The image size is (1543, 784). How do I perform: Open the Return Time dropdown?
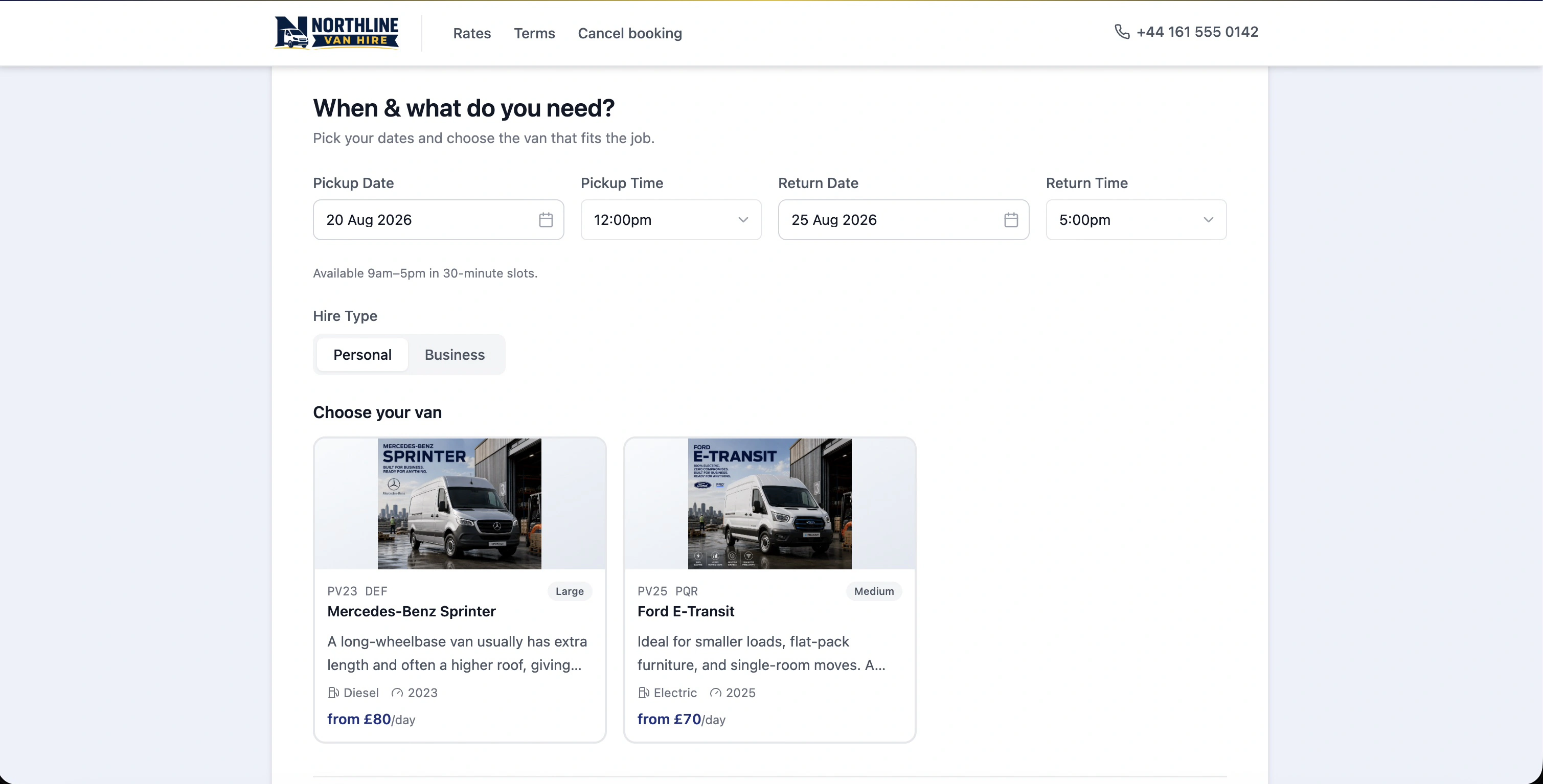click(x=1136, y=220)
